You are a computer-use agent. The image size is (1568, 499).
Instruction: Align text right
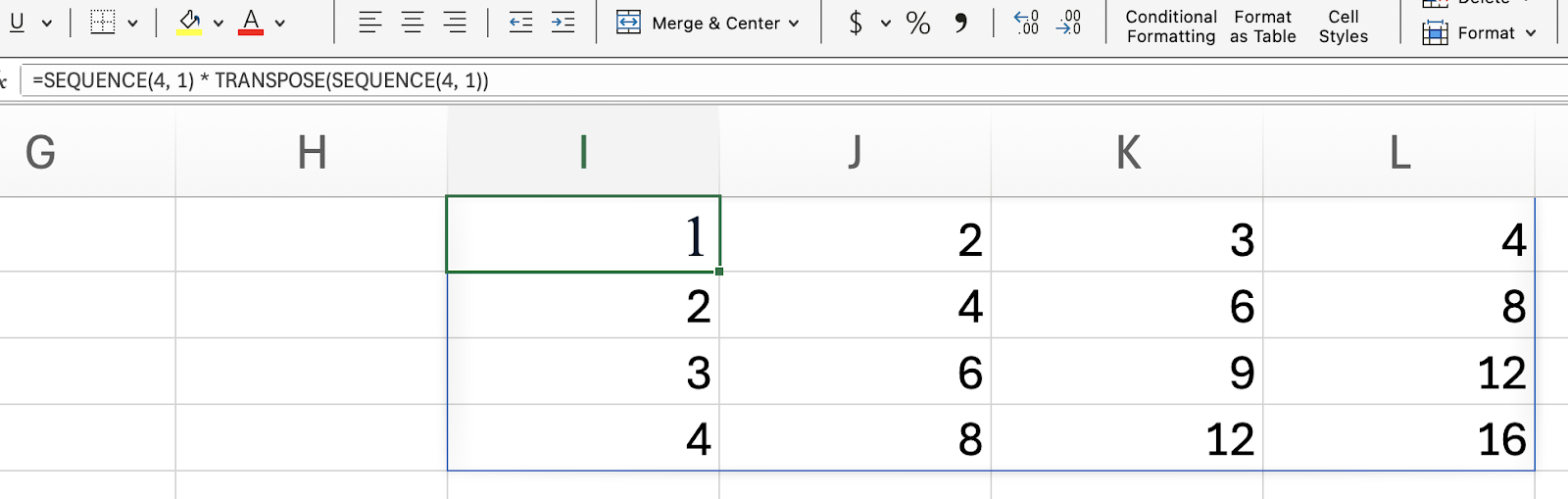[x=456, y=23]
